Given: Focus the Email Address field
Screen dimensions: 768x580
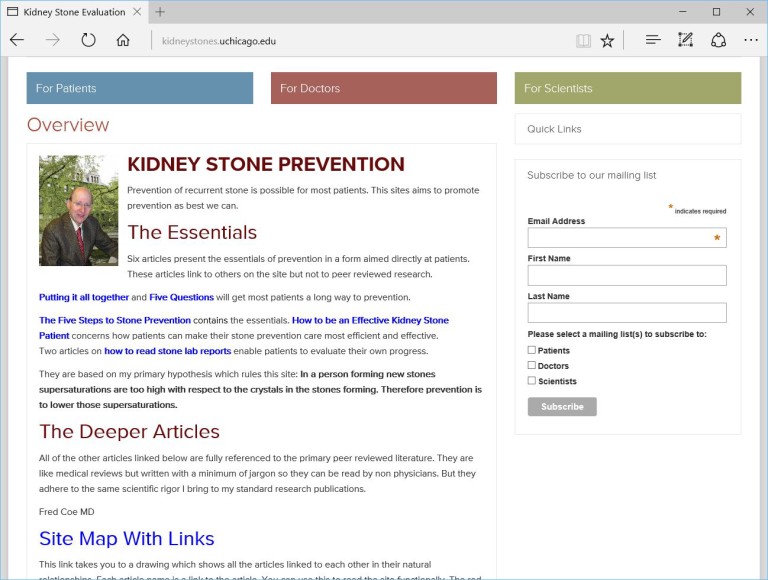Looking at the screenshot, I should tap(627, 238).
